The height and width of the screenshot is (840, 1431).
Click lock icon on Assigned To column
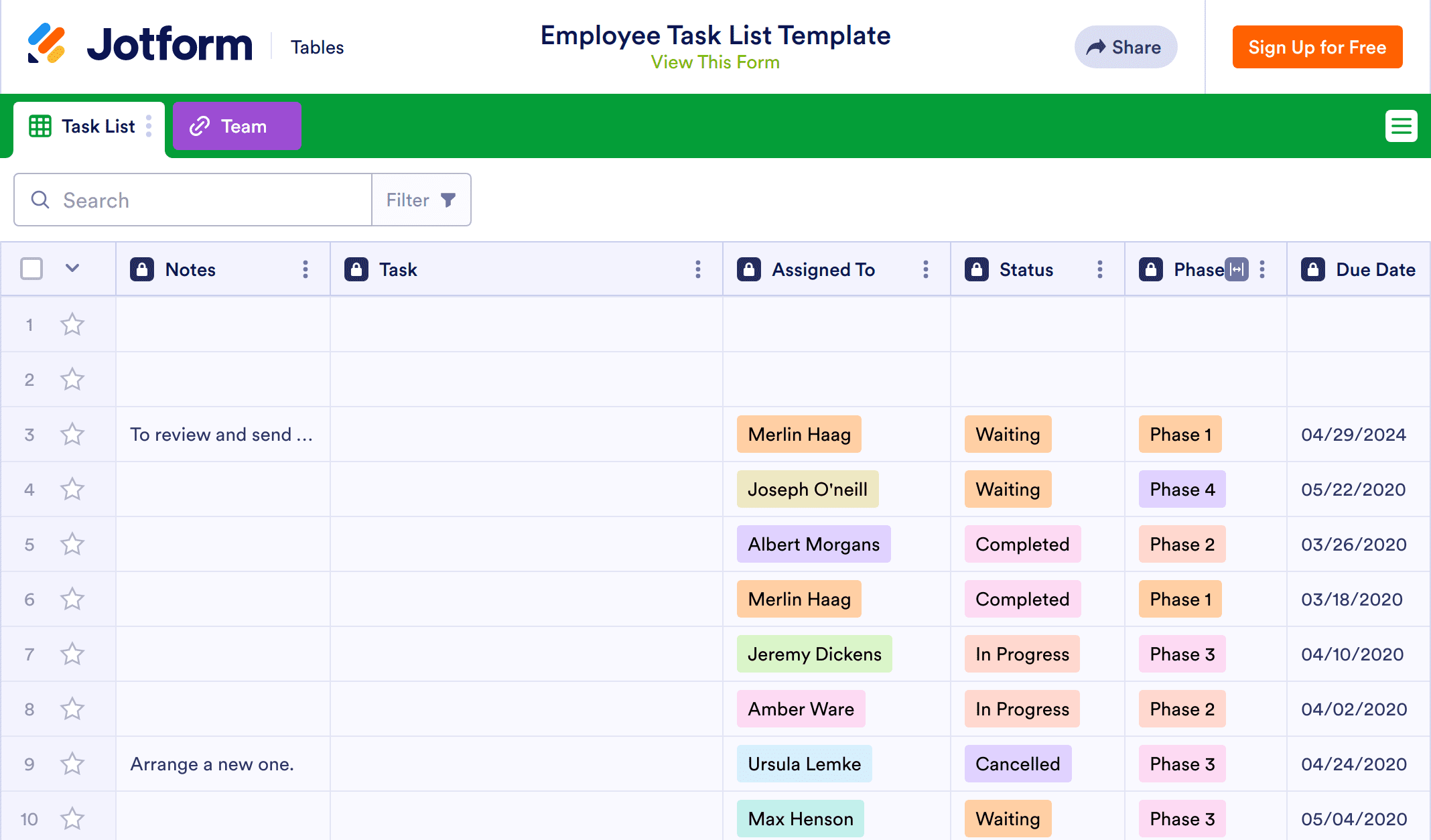(x=749, y=269)
